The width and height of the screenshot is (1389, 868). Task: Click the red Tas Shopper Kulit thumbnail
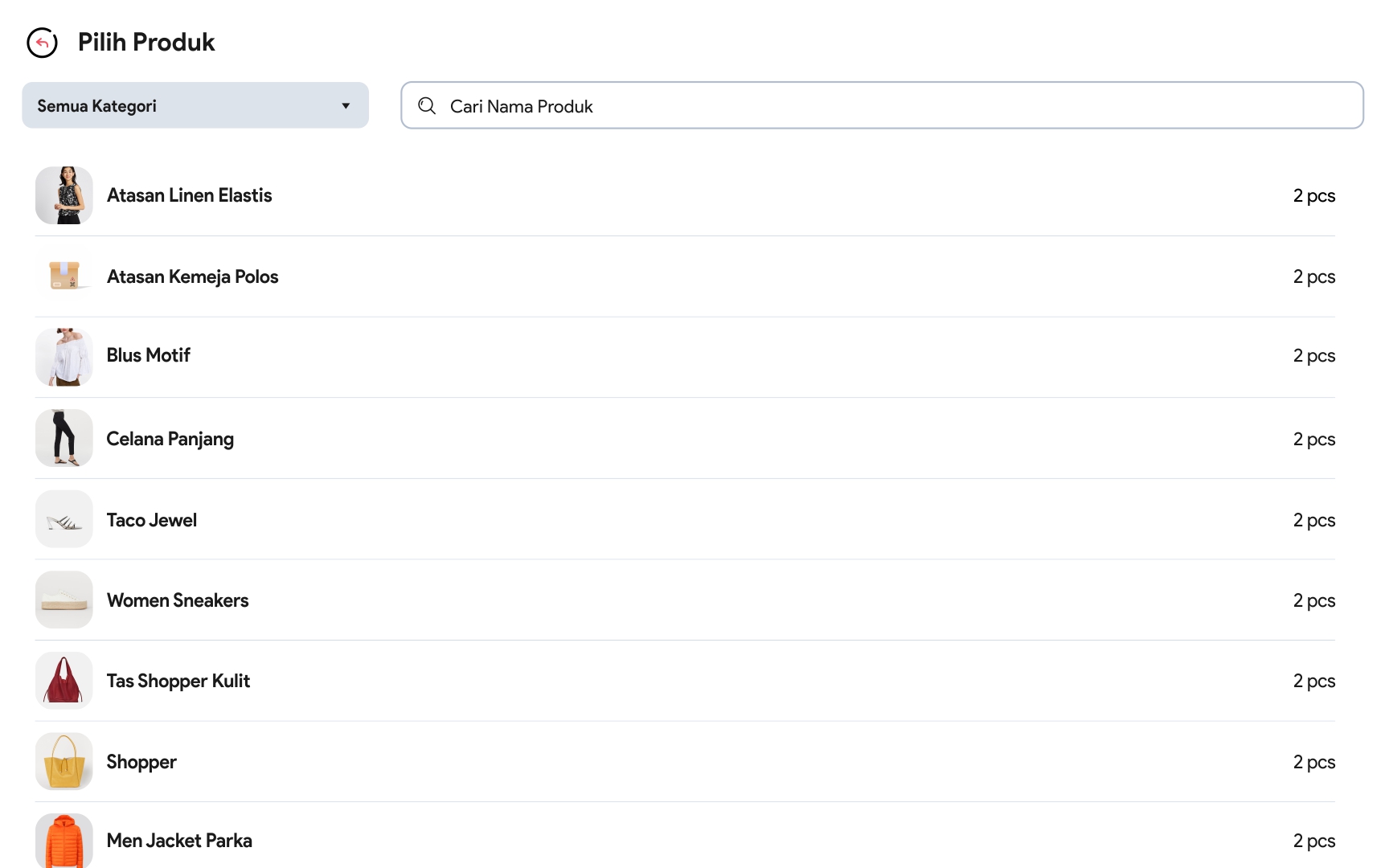click(64, 681)
